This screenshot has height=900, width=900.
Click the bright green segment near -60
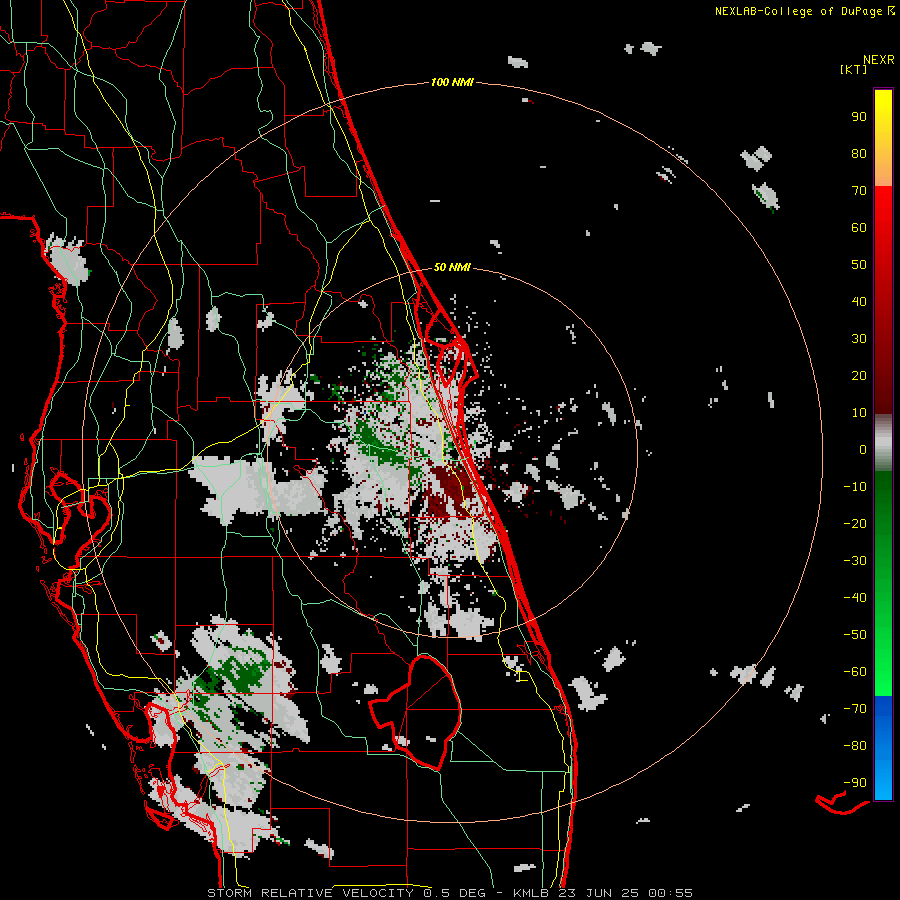click(x=883, y=674)
